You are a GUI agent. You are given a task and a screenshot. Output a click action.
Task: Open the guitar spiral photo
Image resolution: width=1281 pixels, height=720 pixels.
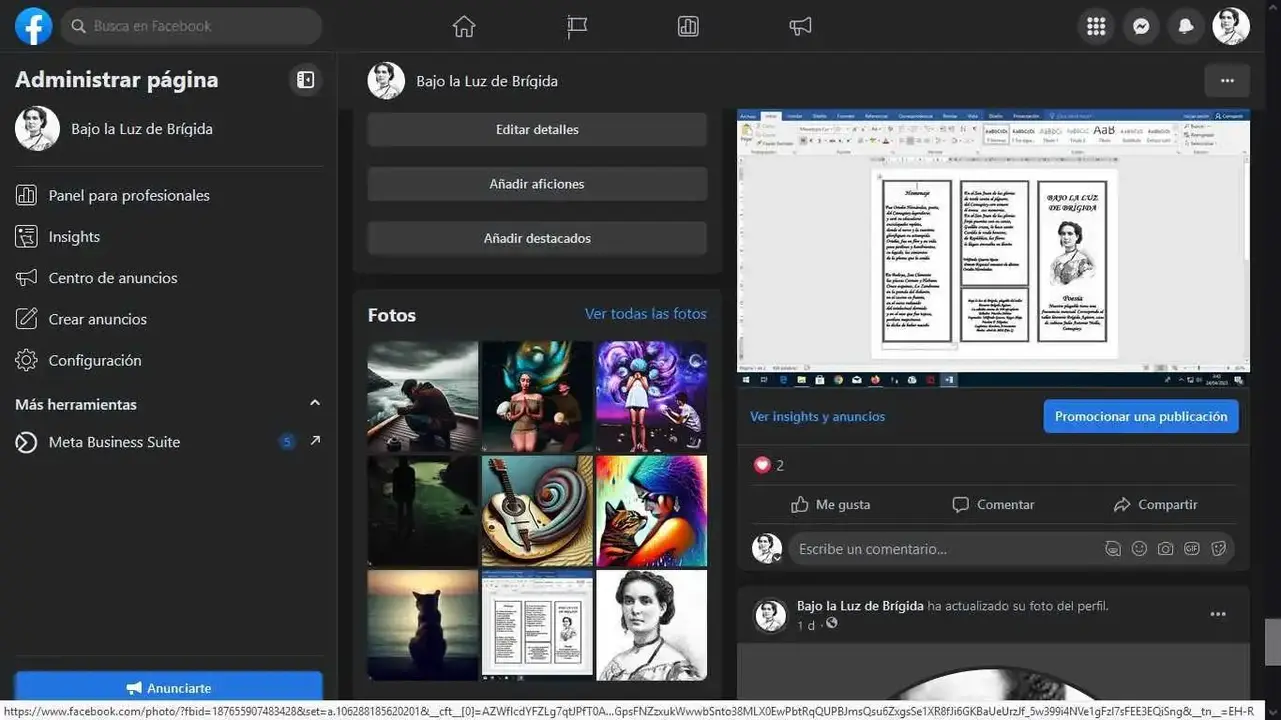(x=537, y=511)
